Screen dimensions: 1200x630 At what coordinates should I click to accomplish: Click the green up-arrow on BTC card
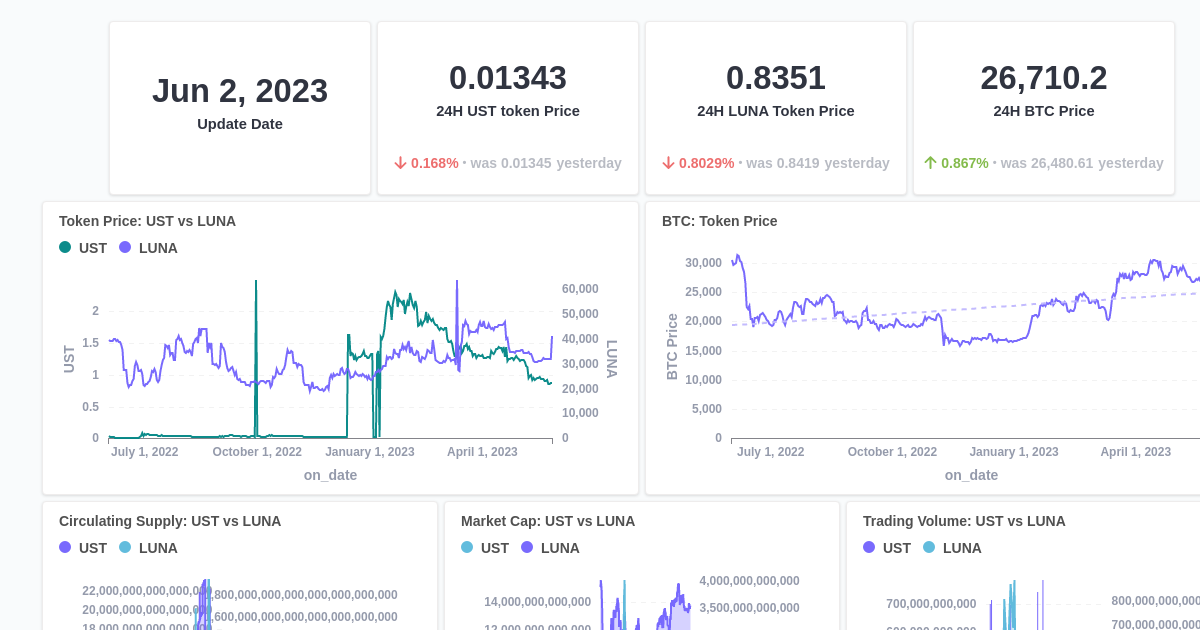pos(928,162)
